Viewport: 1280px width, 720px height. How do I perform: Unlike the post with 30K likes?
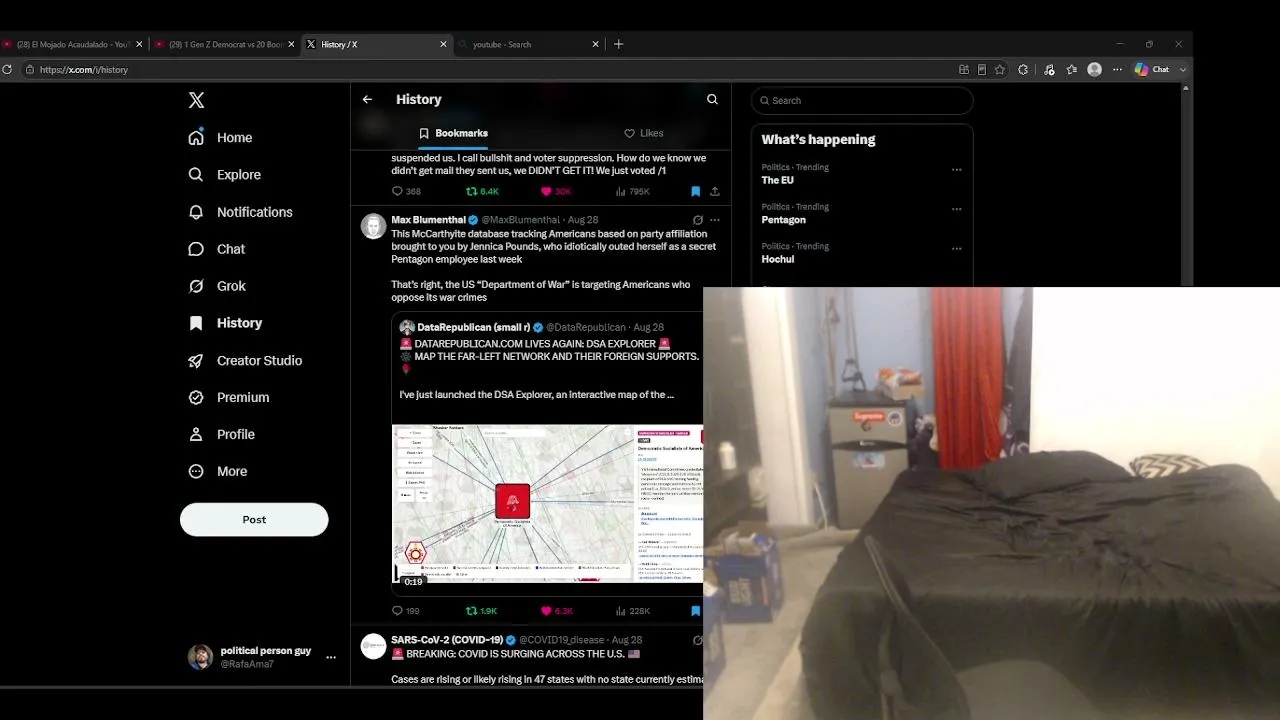[x=555, y=191]
